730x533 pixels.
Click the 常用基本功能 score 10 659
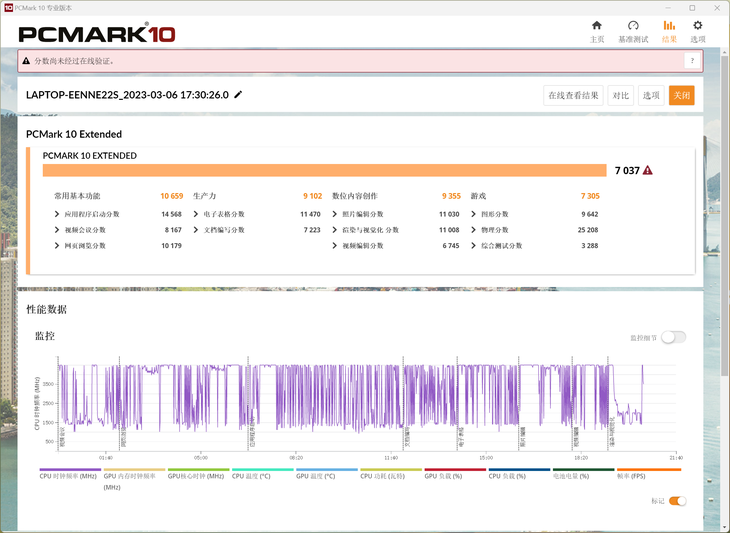(x=172, y=196)
